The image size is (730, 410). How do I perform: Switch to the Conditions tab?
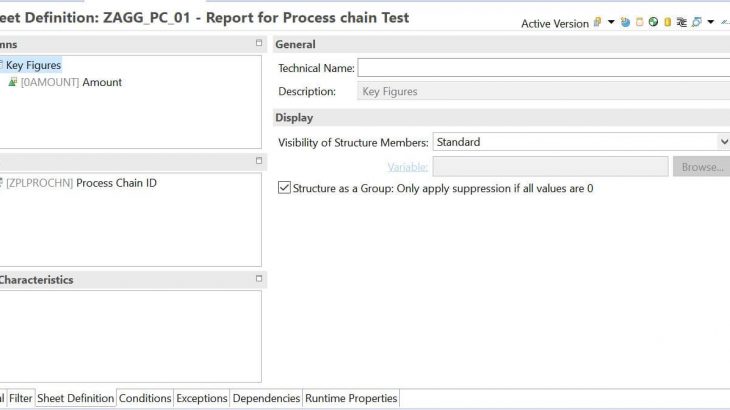coord(145,398)
